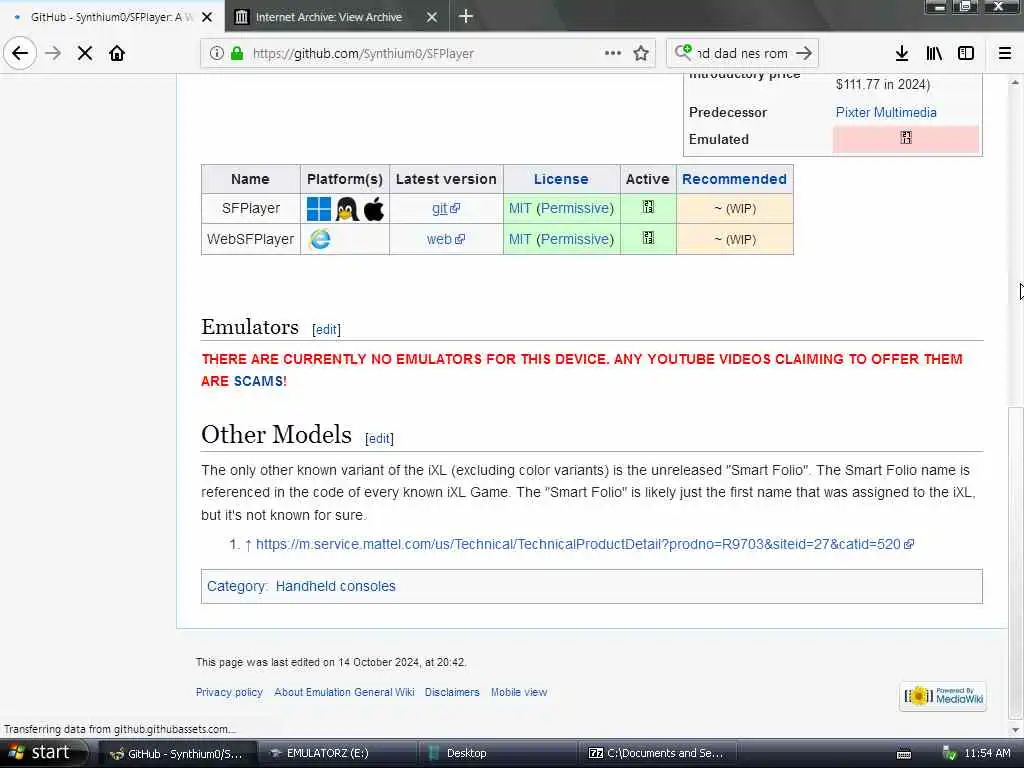Go back with the browser back arrow

coord(20,53)
